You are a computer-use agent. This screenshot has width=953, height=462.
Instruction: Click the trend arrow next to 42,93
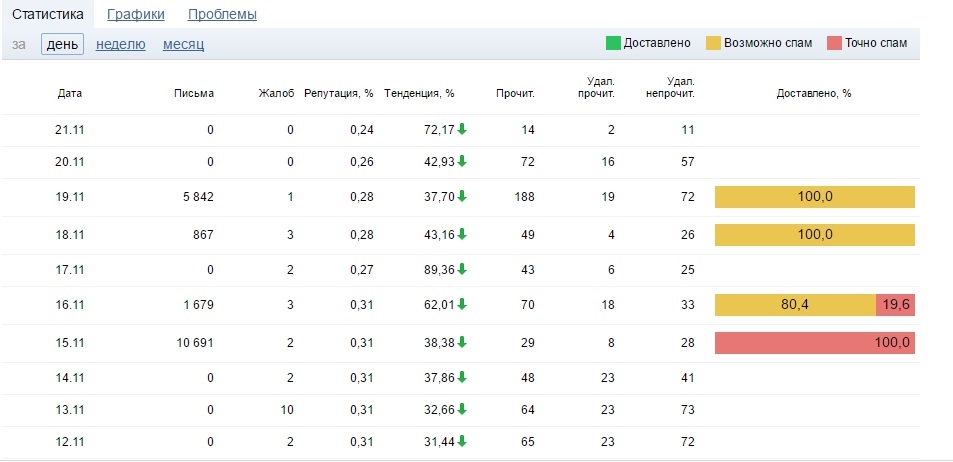462,161
